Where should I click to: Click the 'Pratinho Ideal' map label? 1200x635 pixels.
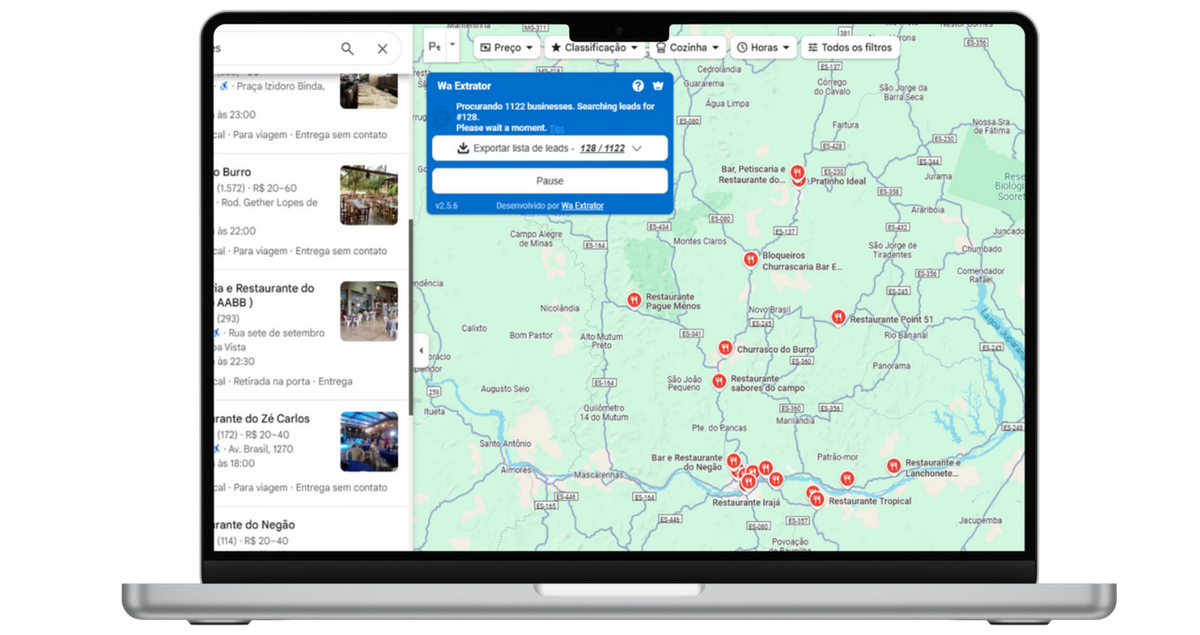[x=838, y=181]
